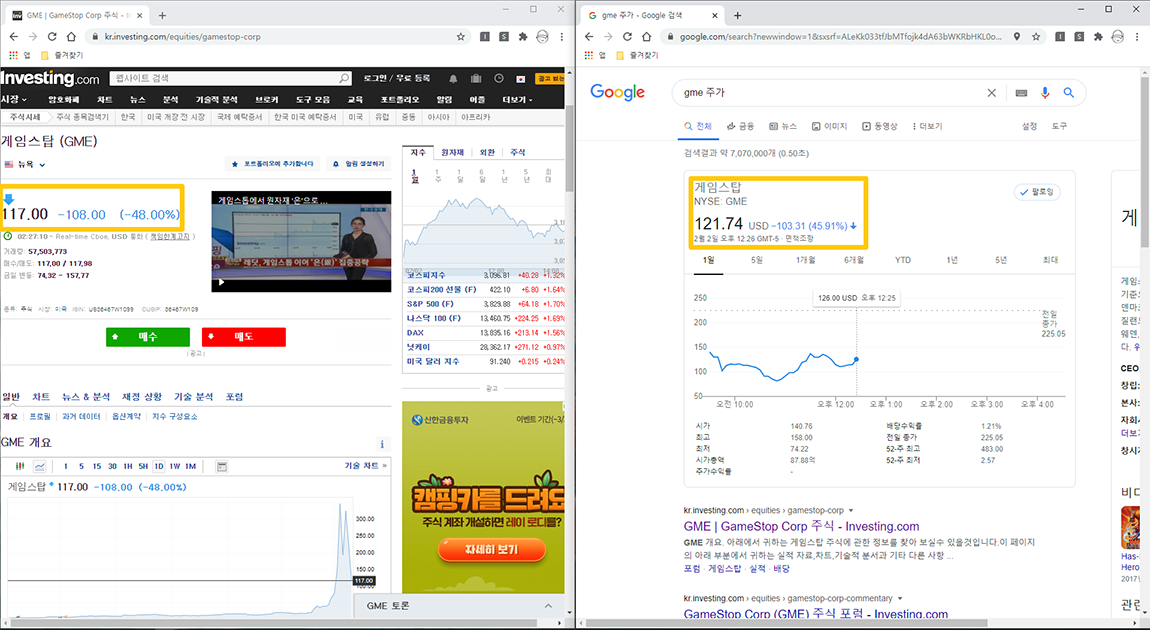
Task: Click the clock icon in Investing.com header
Action: (x=499, y=78)
